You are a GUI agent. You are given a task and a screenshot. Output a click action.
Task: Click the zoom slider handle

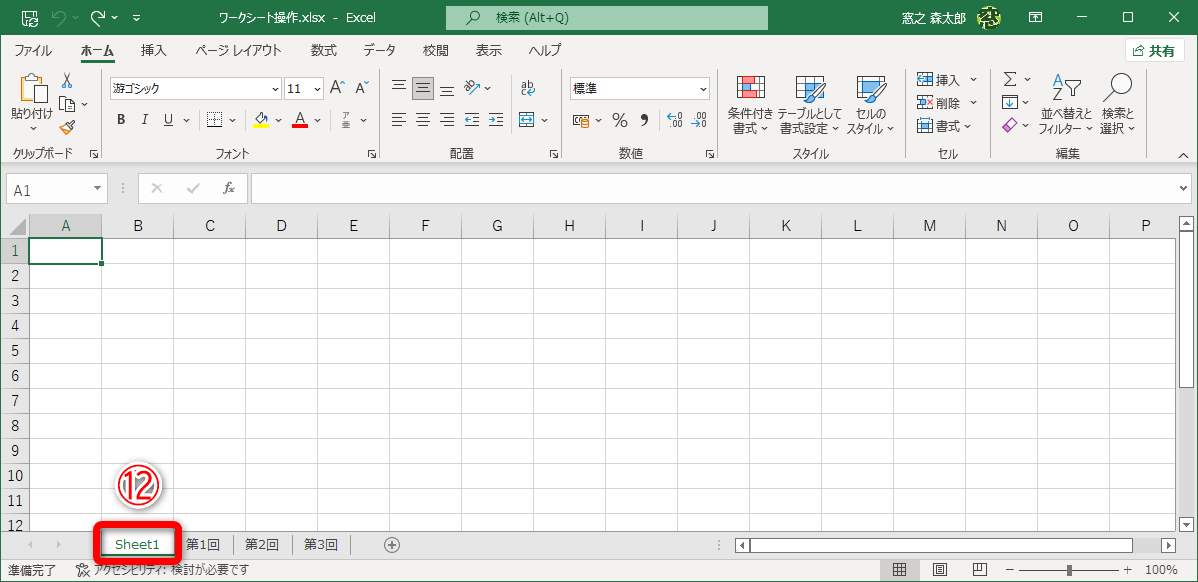(x=1070, y=570)
